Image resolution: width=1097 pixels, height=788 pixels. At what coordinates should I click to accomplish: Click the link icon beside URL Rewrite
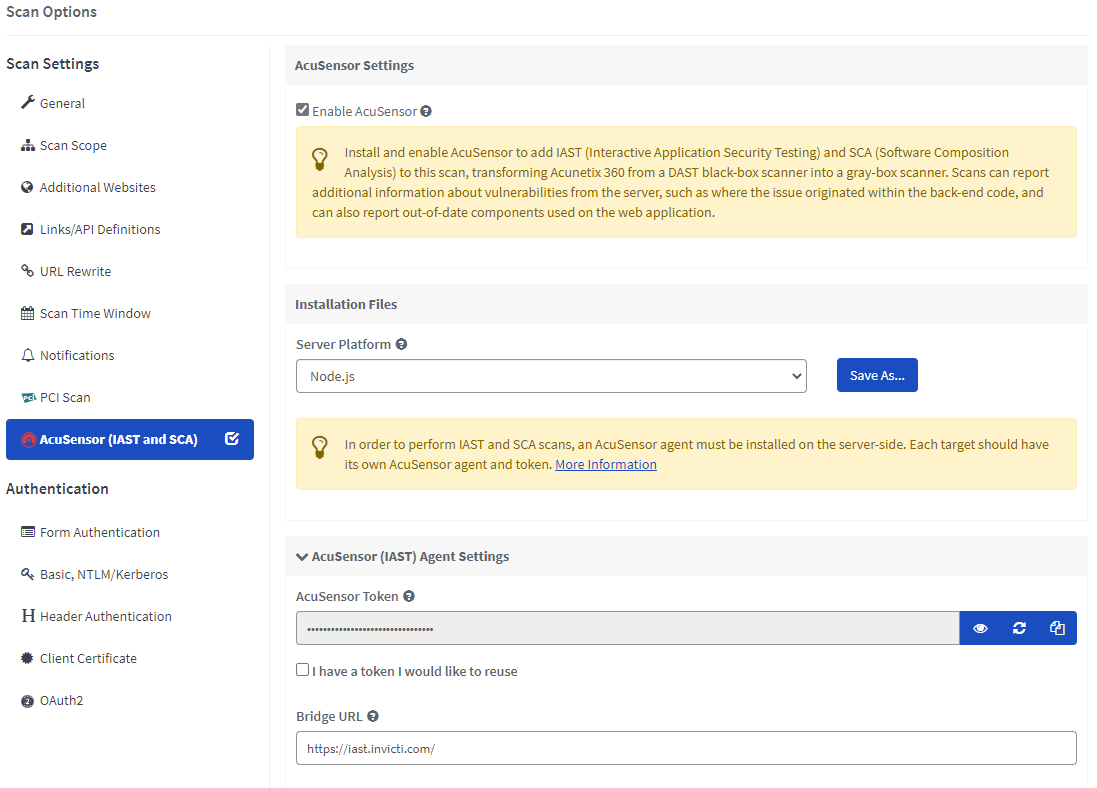click(27, 271)
